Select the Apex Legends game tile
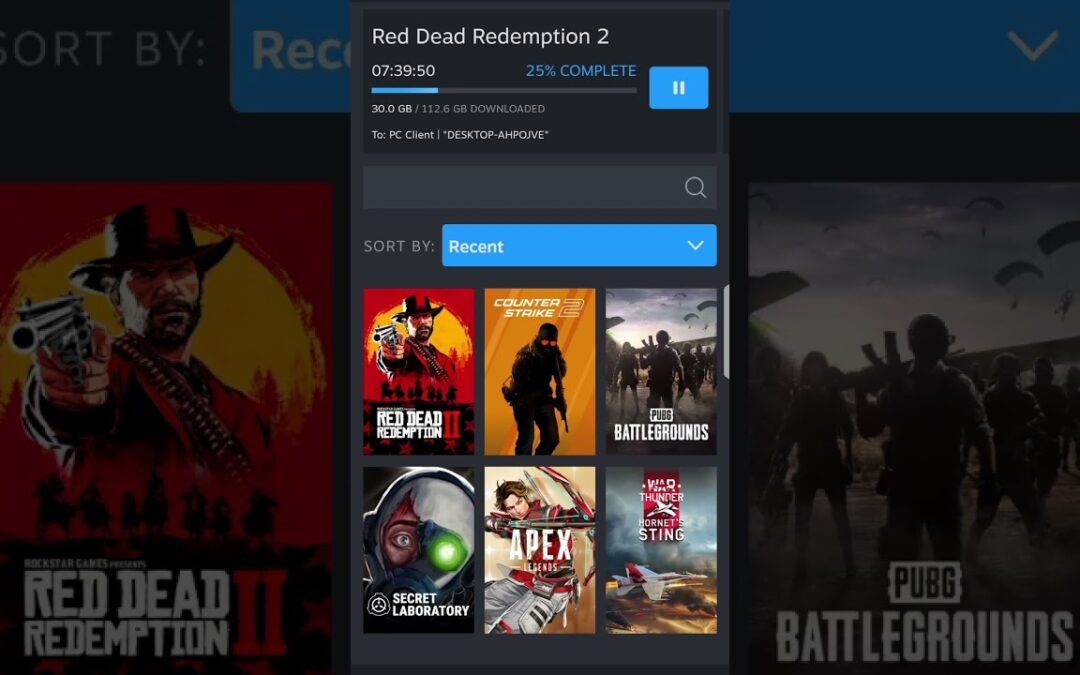 point(540,550)
